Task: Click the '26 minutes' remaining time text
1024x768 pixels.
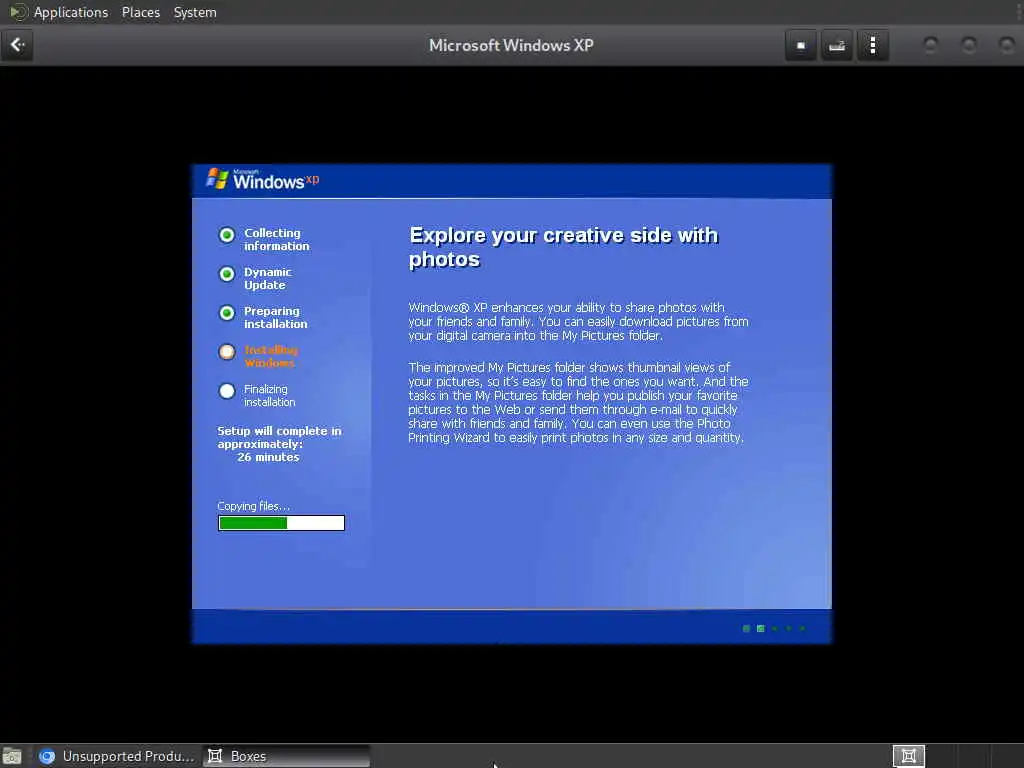Action: pos(268,457)
